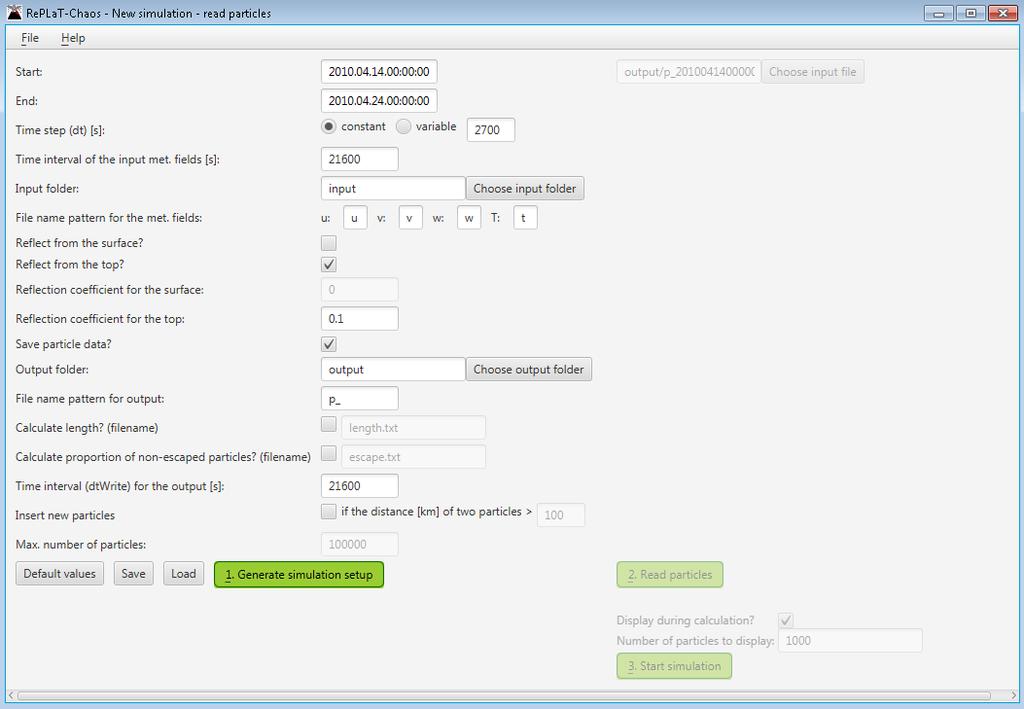Click Generate simulation setup button
Screen dimensions: 1024x709
pos(299,575)
